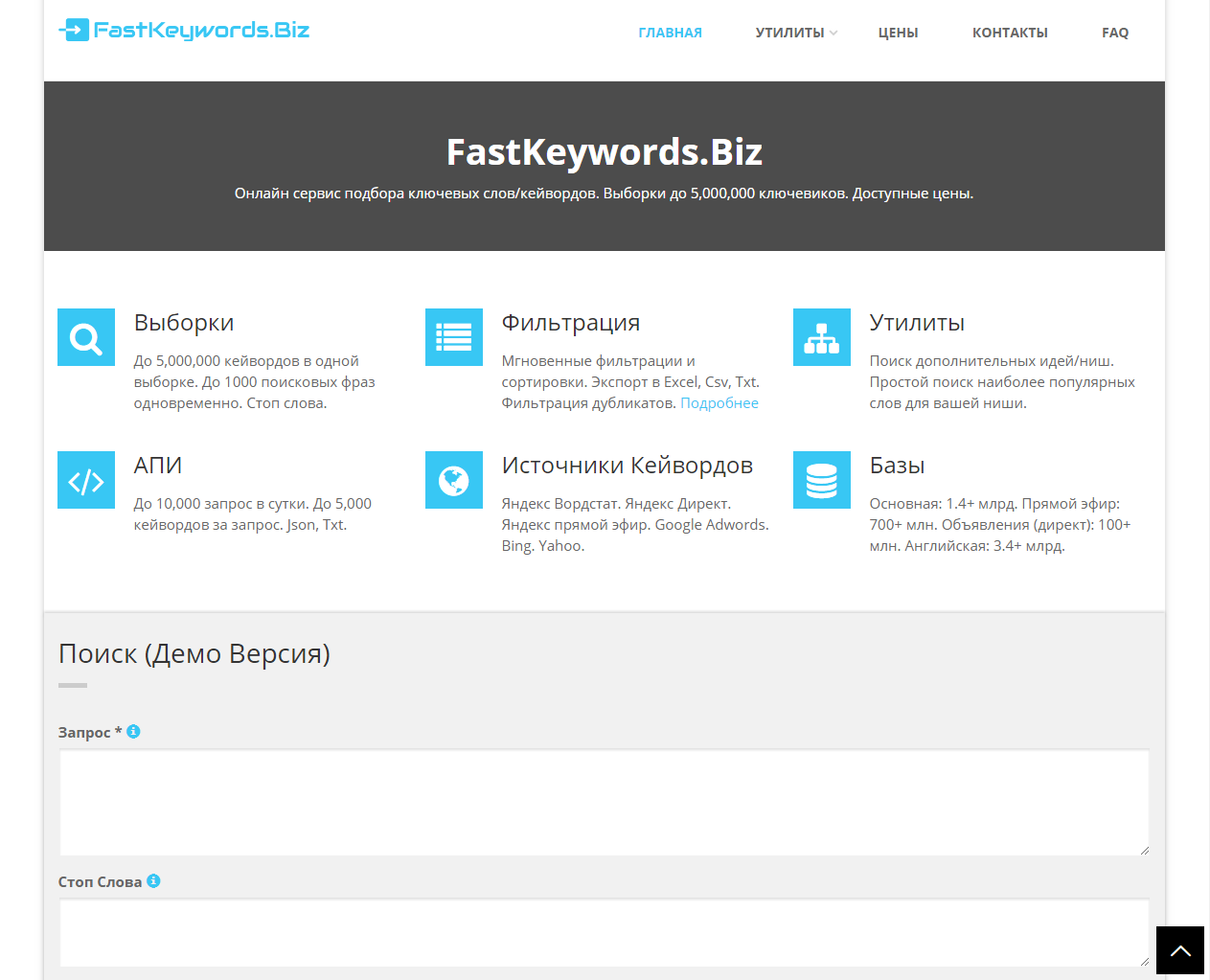The width and height of the screenshot is (1210, 980).
Task: Open the УТИЛИТЫ navigation menu
Action: click(790, 32)
